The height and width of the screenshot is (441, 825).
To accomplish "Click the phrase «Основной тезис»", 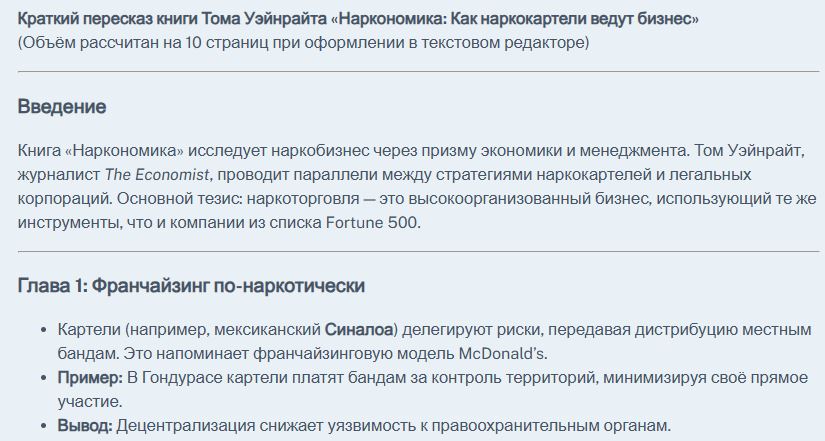I will tap(178, 199).
